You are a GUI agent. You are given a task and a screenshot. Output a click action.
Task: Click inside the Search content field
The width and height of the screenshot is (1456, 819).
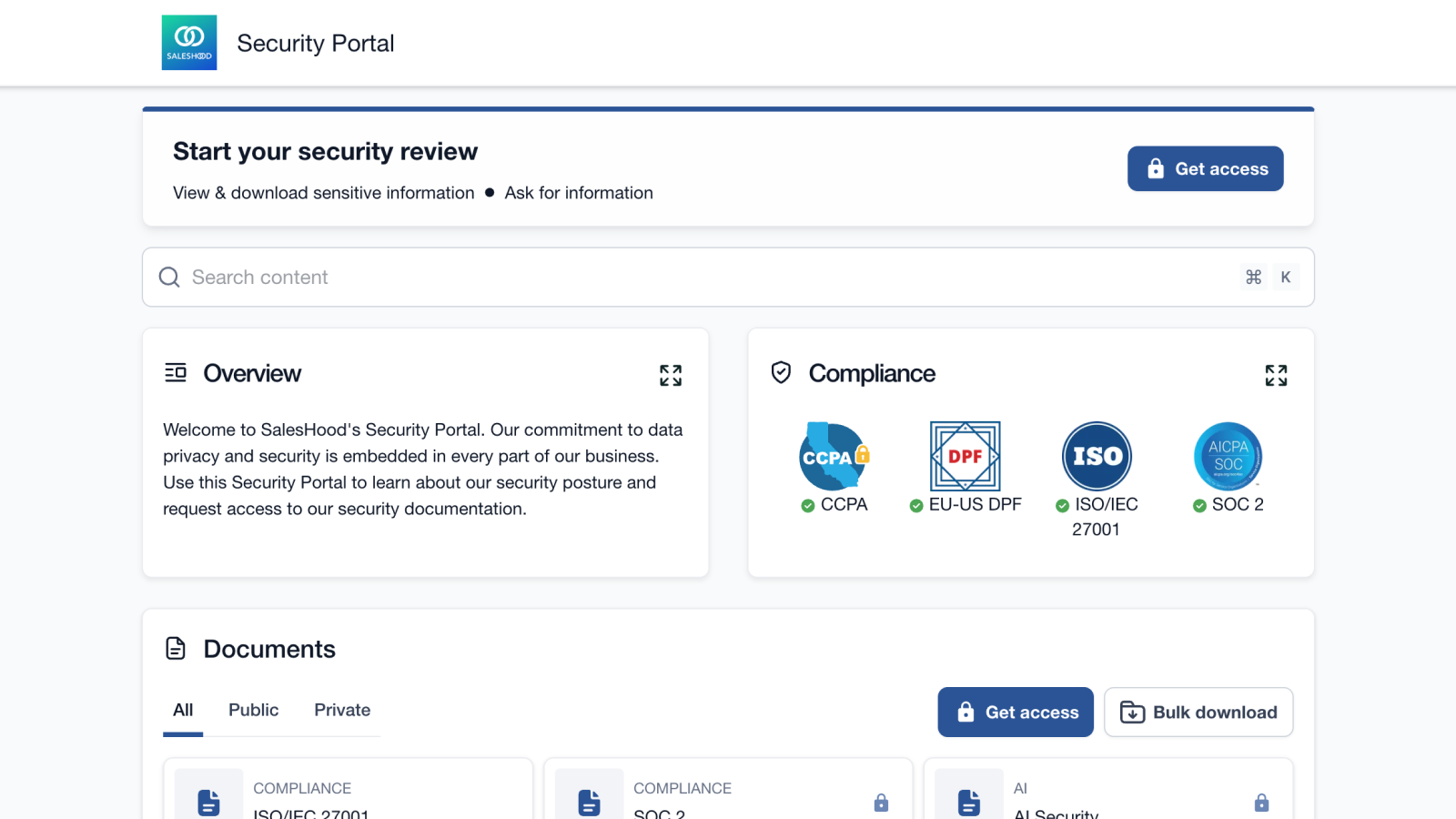(546, 277)
